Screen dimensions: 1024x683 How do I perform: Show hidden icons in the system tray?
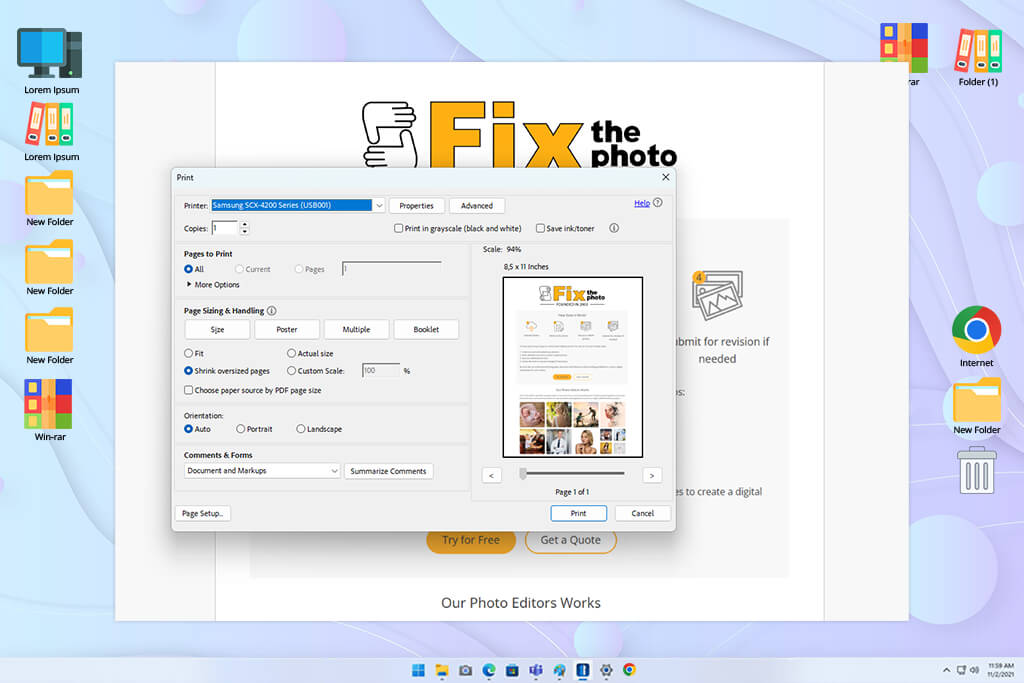tap(946, 670)
